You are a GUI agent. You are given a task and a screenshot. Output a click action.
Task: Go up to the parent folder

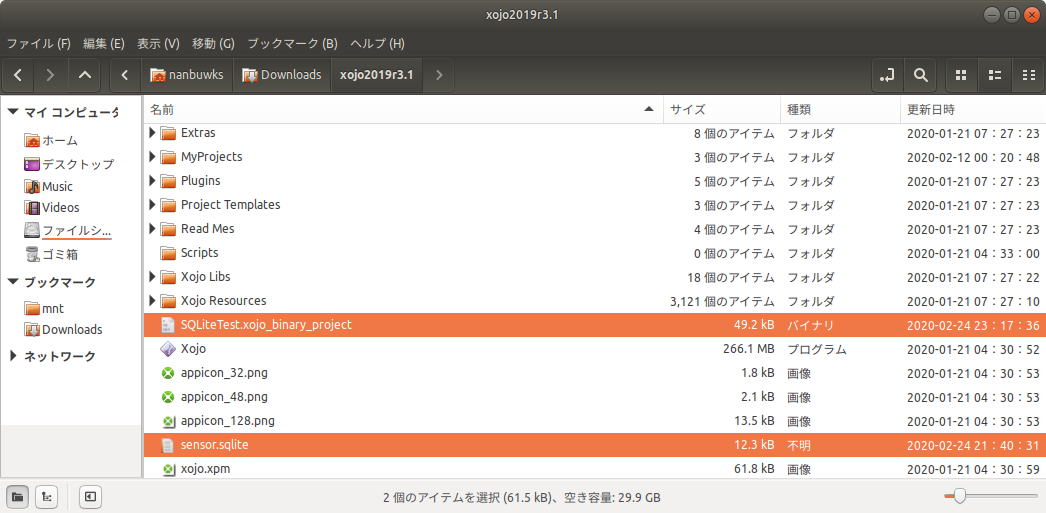(85, 75)
